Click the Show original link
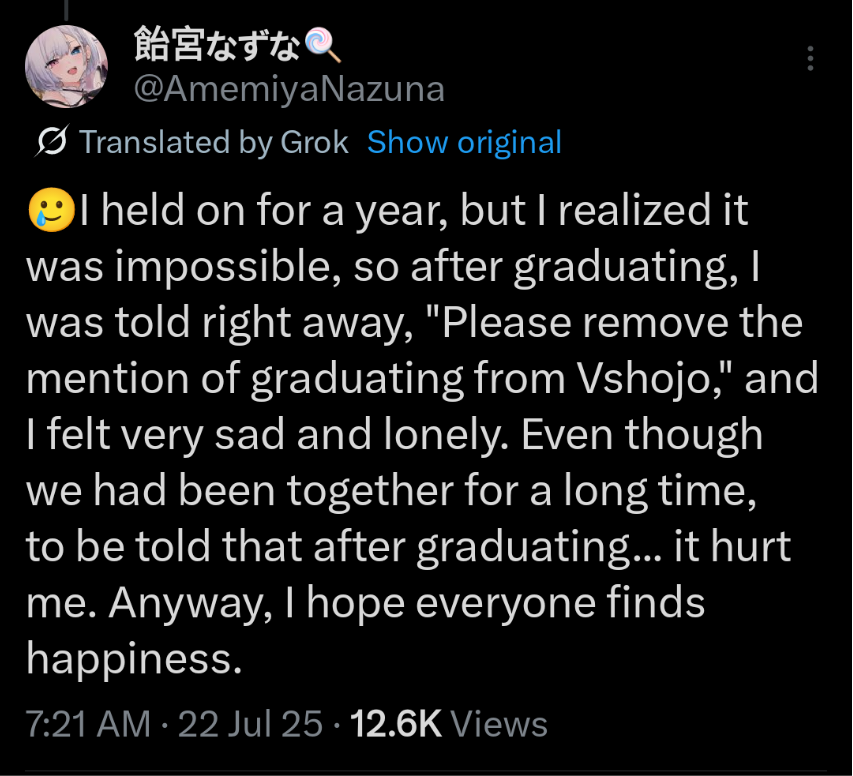 pyautogui.click(x=464, y=143)
